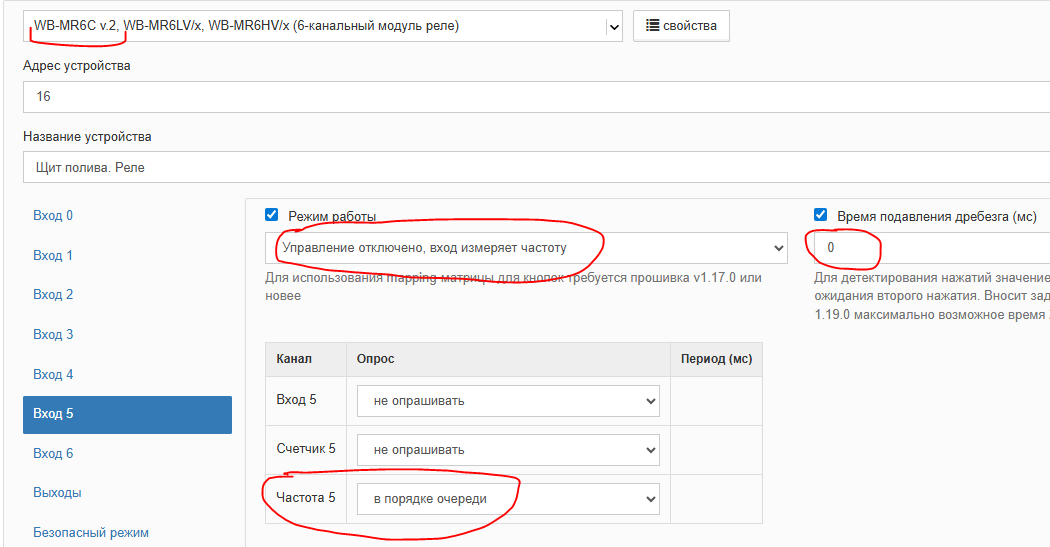The width and height of the screenshot is (1050, 547).
Task: Open the Выходы section
Action: coord(57,493)
